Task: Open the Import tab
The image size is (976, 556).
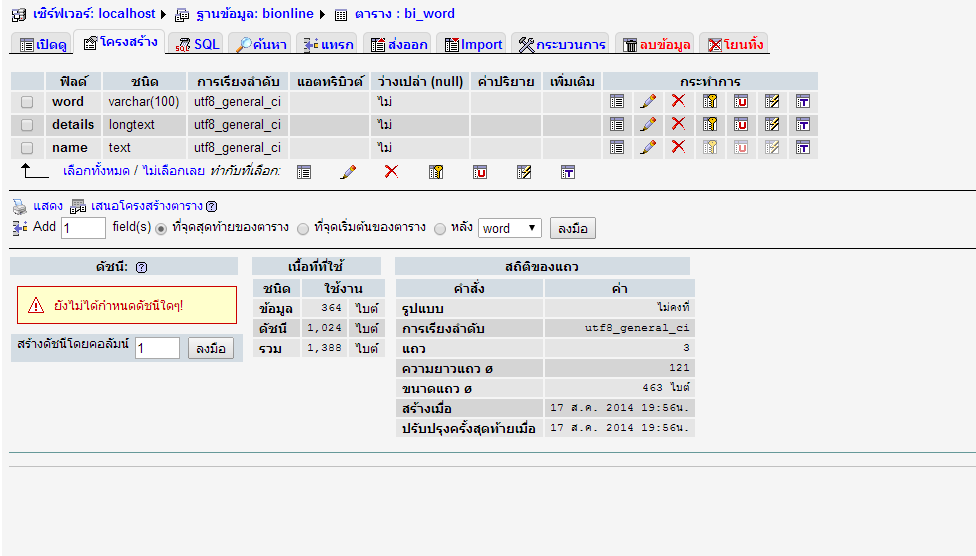Action: 474,44
